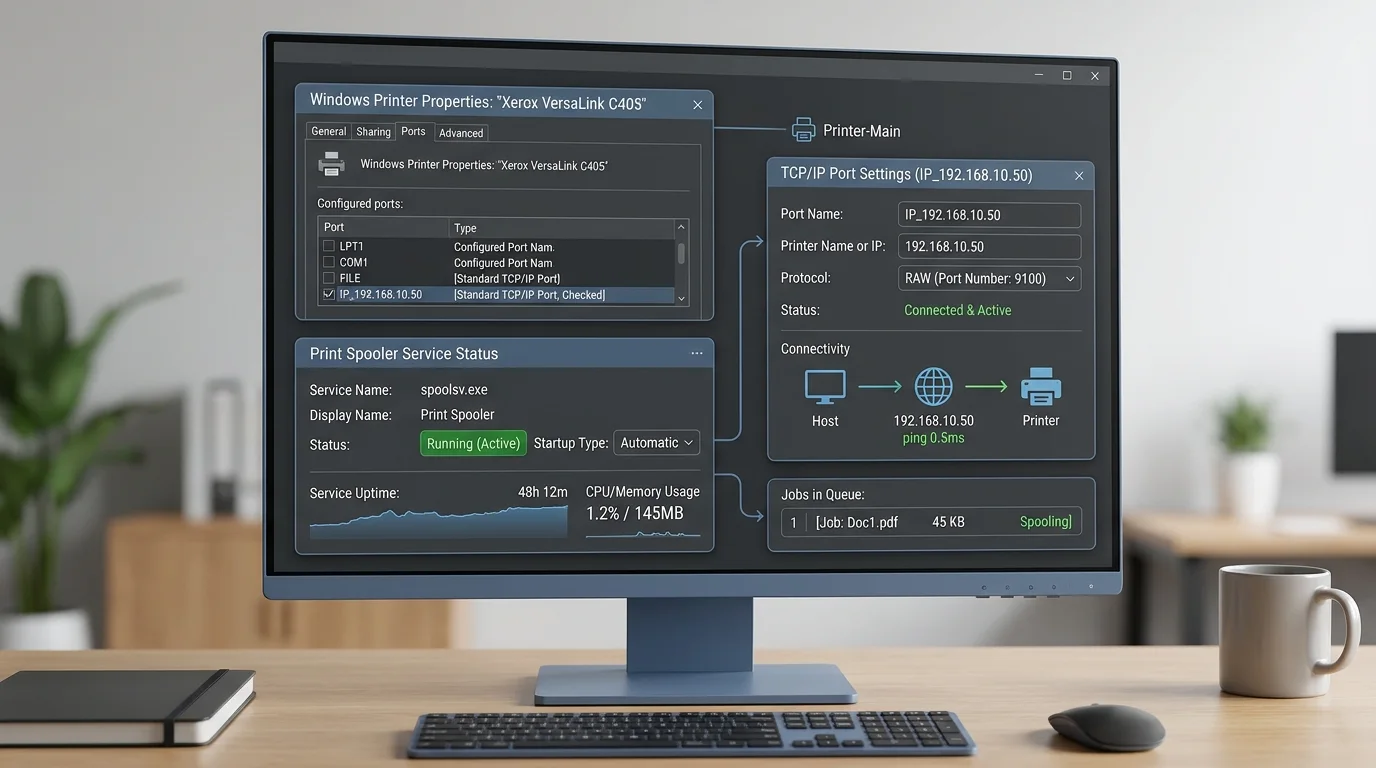The height and width of the screenshot is (768, 1376).
Task: Select the Printer icon under Connectivity
Action: (1040, 387)
